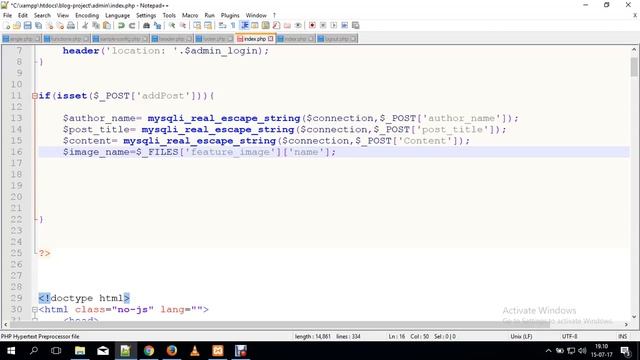Click the Copy toolbar icon

point(96,25)
